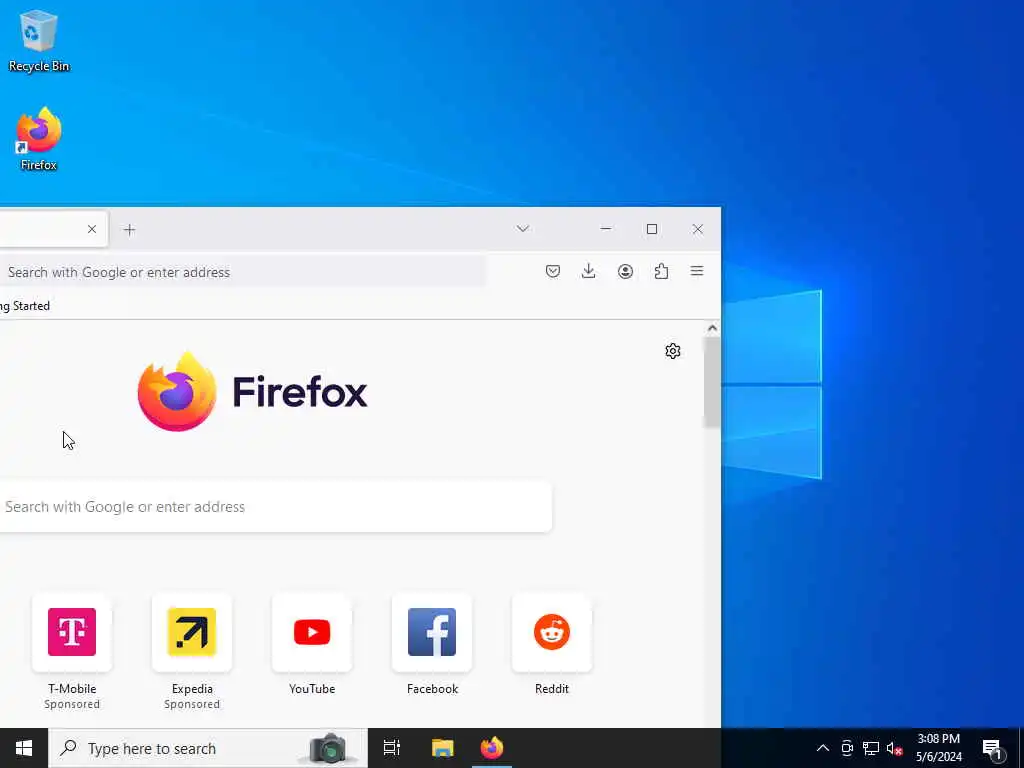The image size is (1024, 768).
Task: Open the new tab personalize gear
Action: (x=673, y=351)
